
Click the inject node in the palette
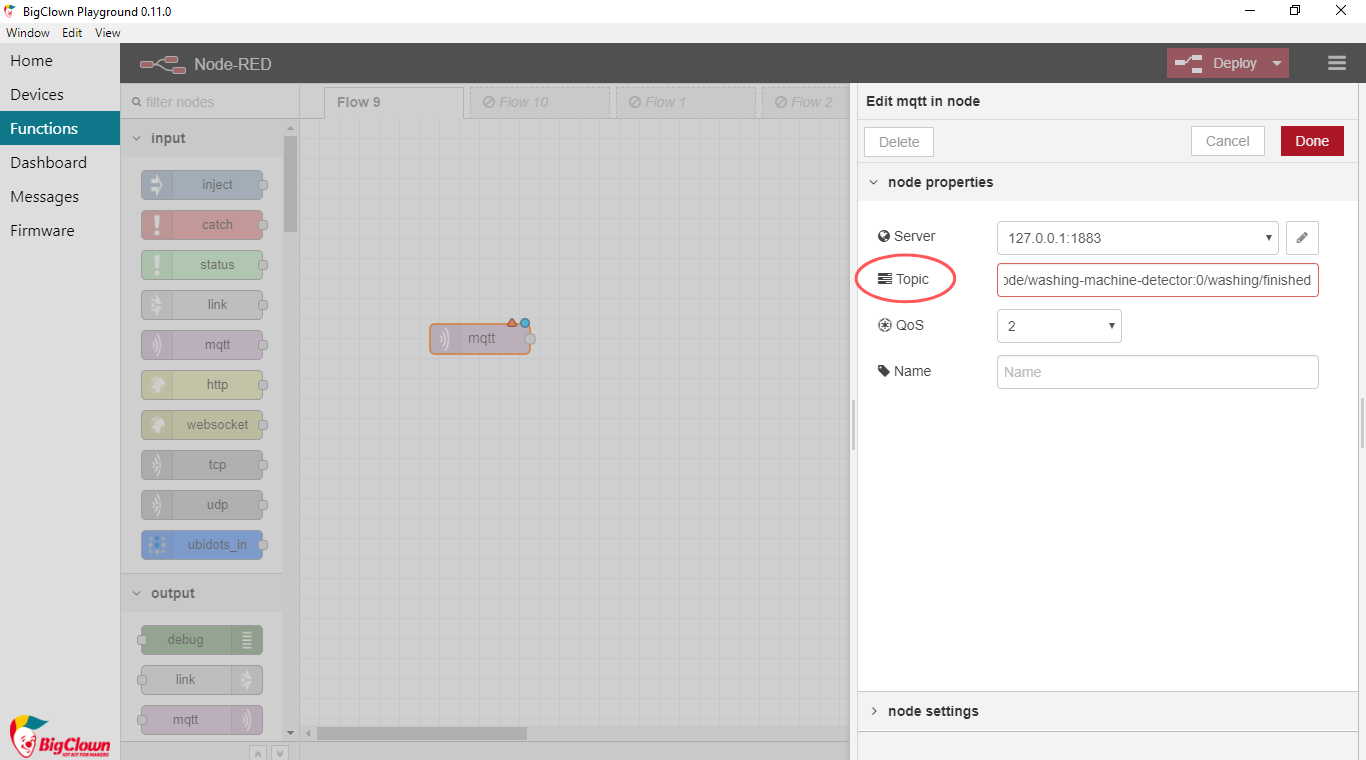pyautogui.click(x=202, y=185)
